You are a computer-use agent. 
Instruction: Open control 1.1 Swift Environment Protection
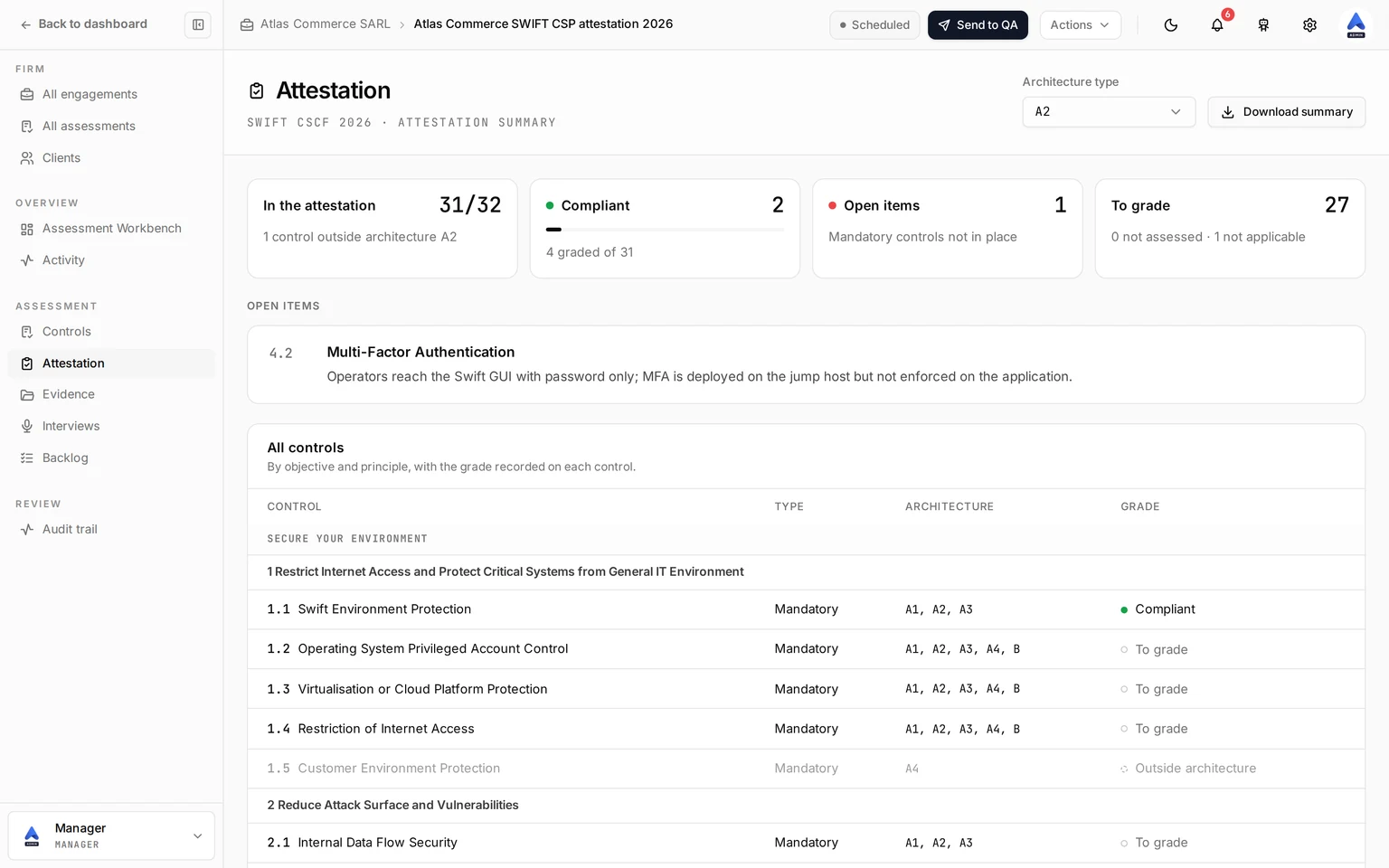coord(806,609)
